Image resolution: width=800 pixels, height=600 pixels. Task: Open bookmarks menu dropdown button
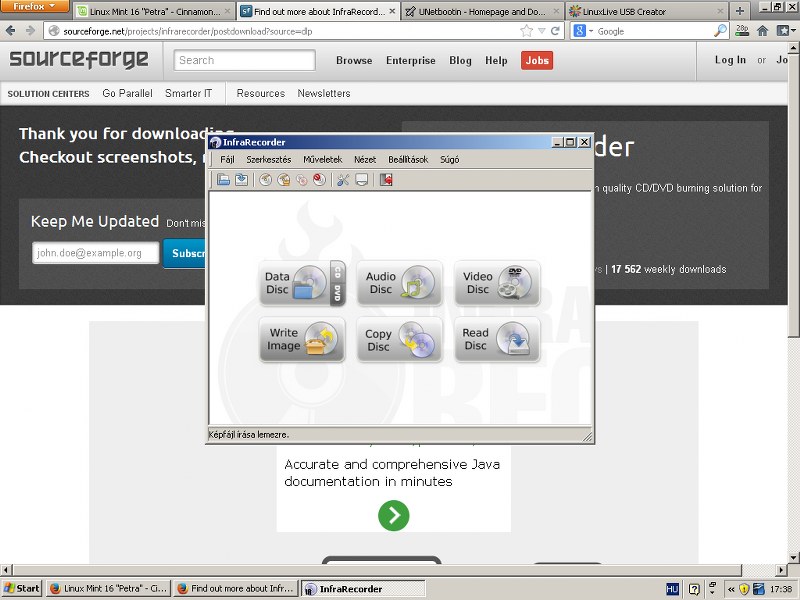click(786, 31)
